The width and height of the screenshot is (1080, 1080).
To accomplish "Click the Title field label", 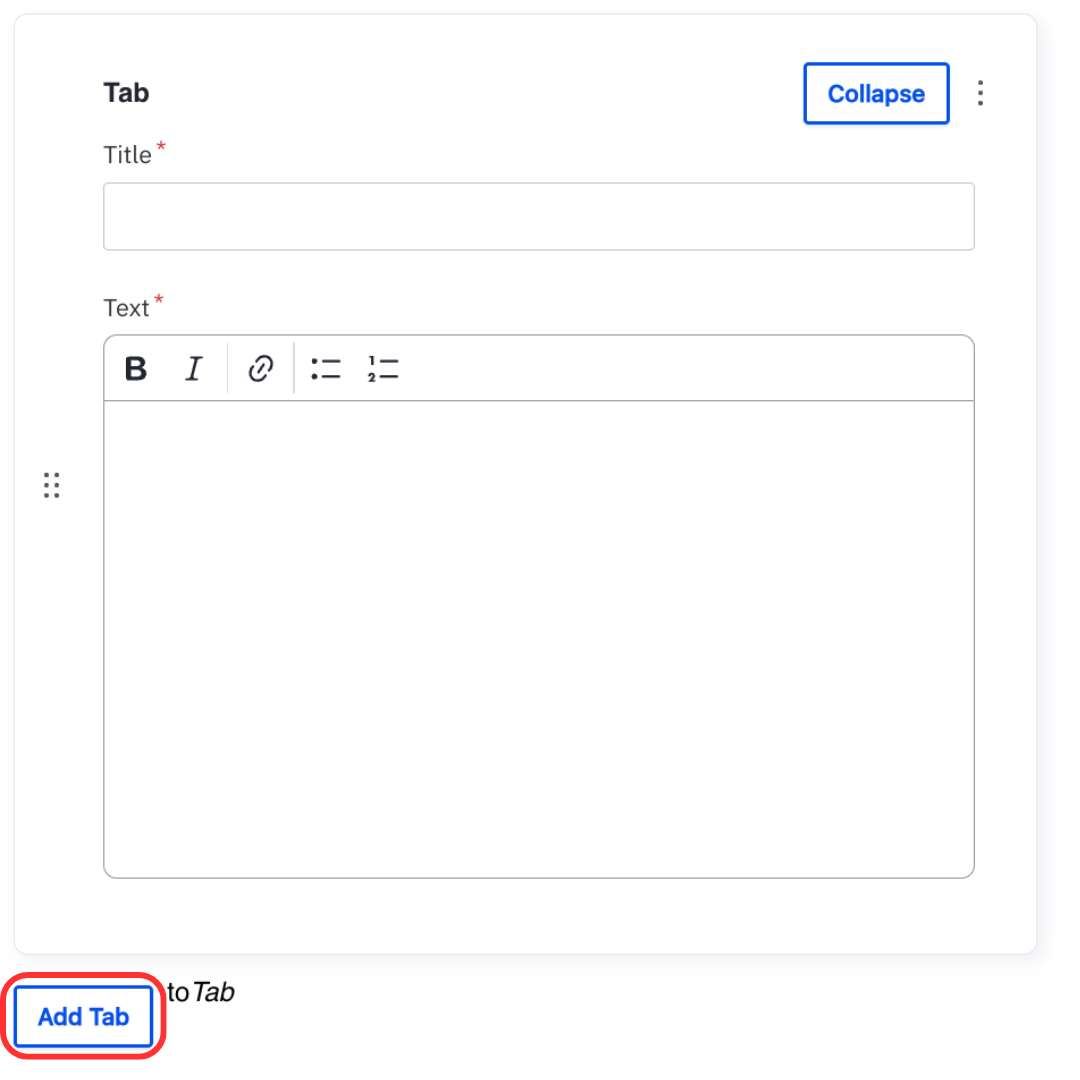I will 128,156.
